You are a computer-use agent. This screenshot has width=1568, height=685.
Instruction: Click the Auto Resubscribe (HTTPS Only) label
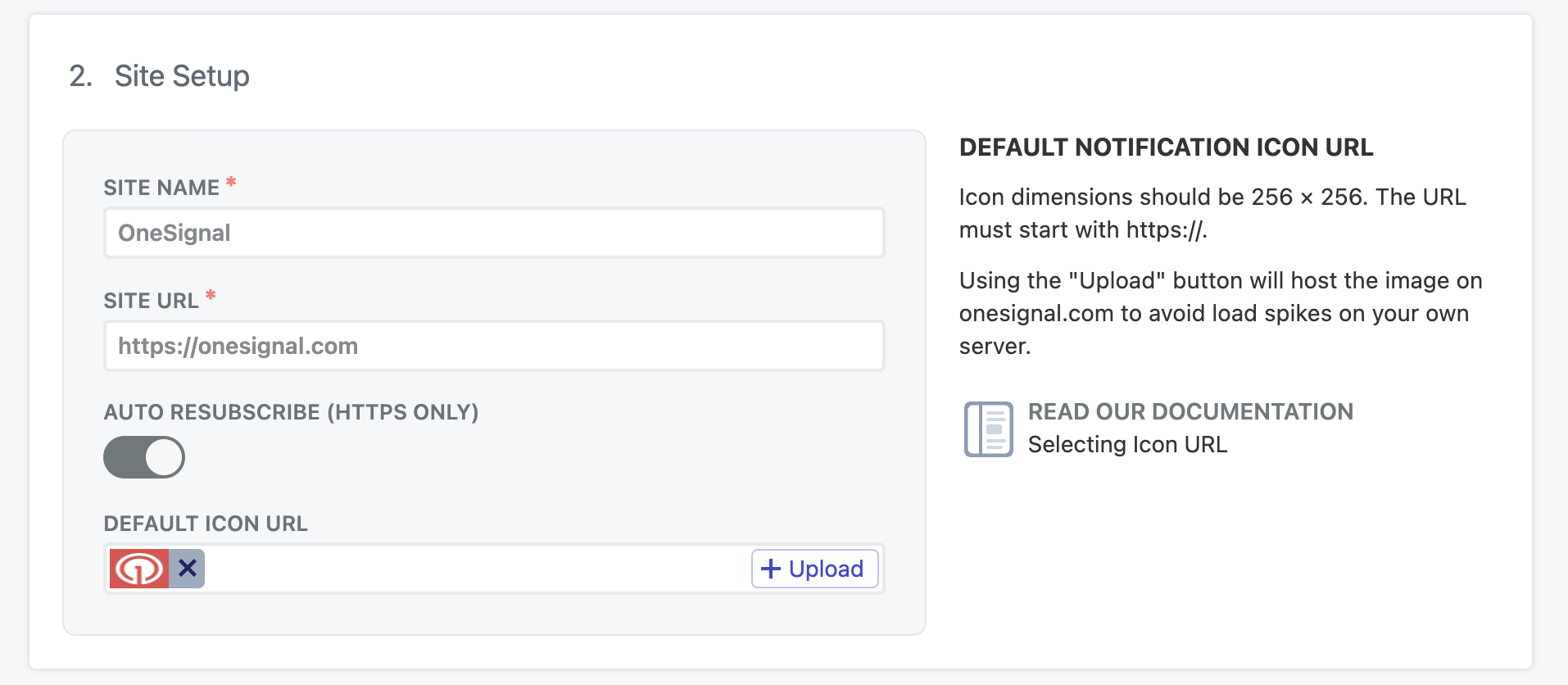pos(291,412)
